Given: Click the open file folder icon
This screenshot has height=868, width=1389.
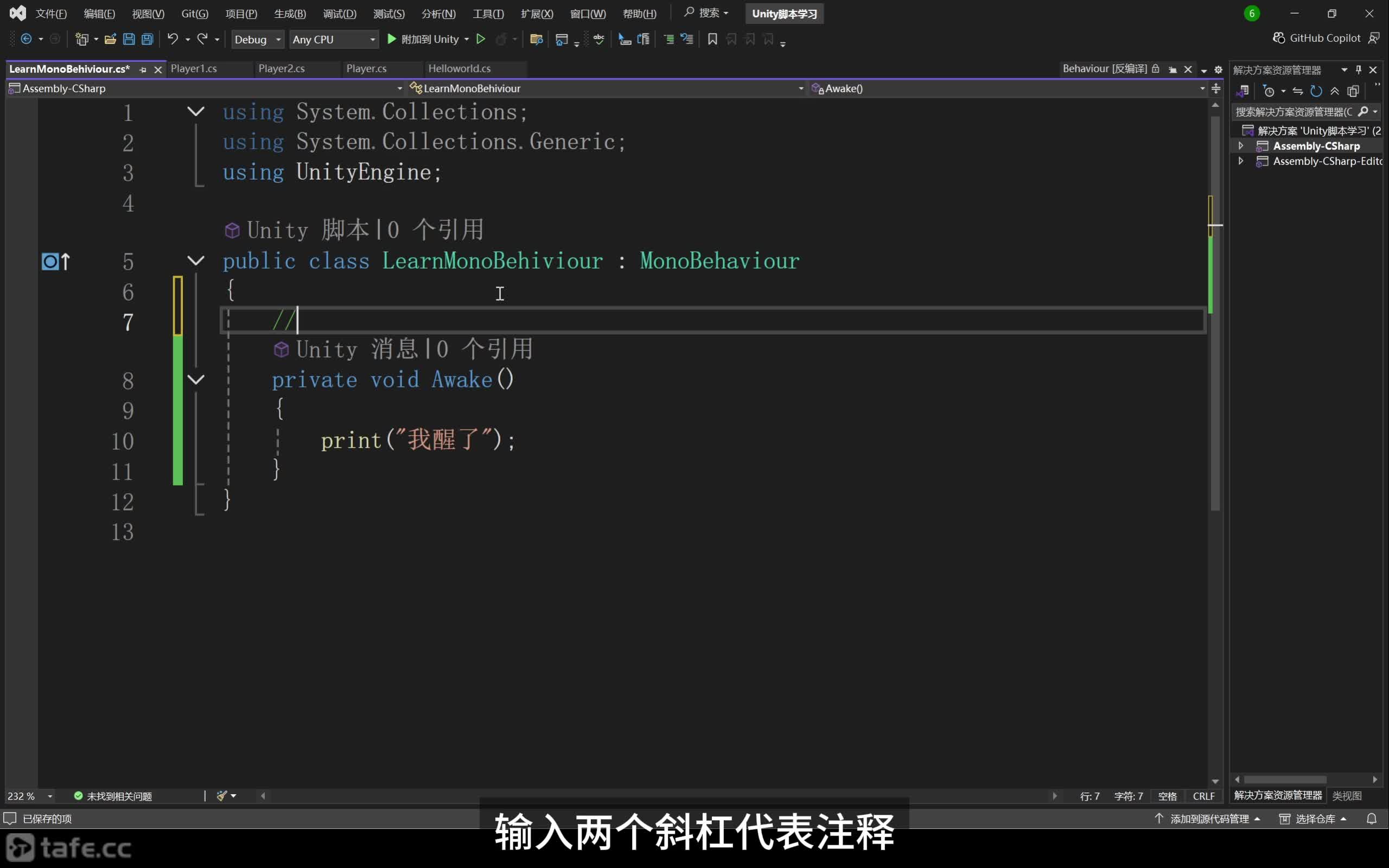Looking at the screenshot, I should click(x=110, y=39).
